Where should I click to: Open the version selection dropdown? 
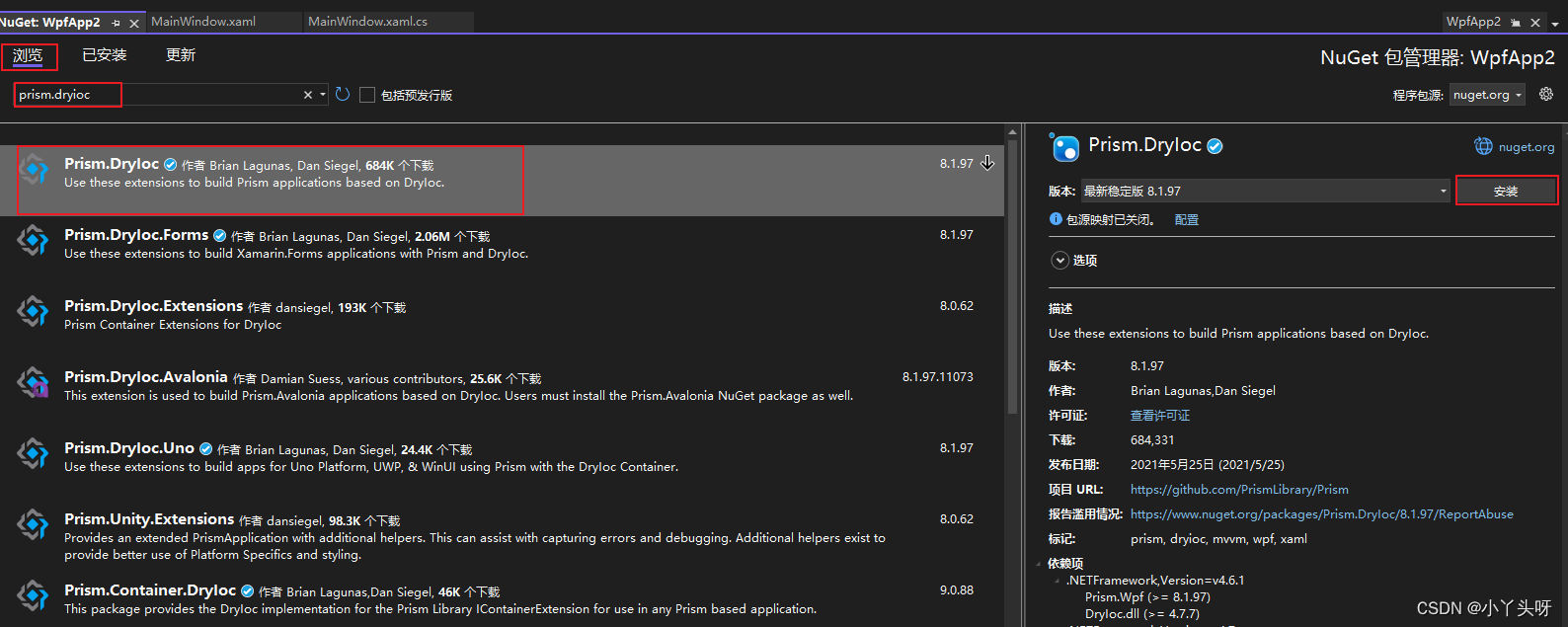[x=1266, y=191]
